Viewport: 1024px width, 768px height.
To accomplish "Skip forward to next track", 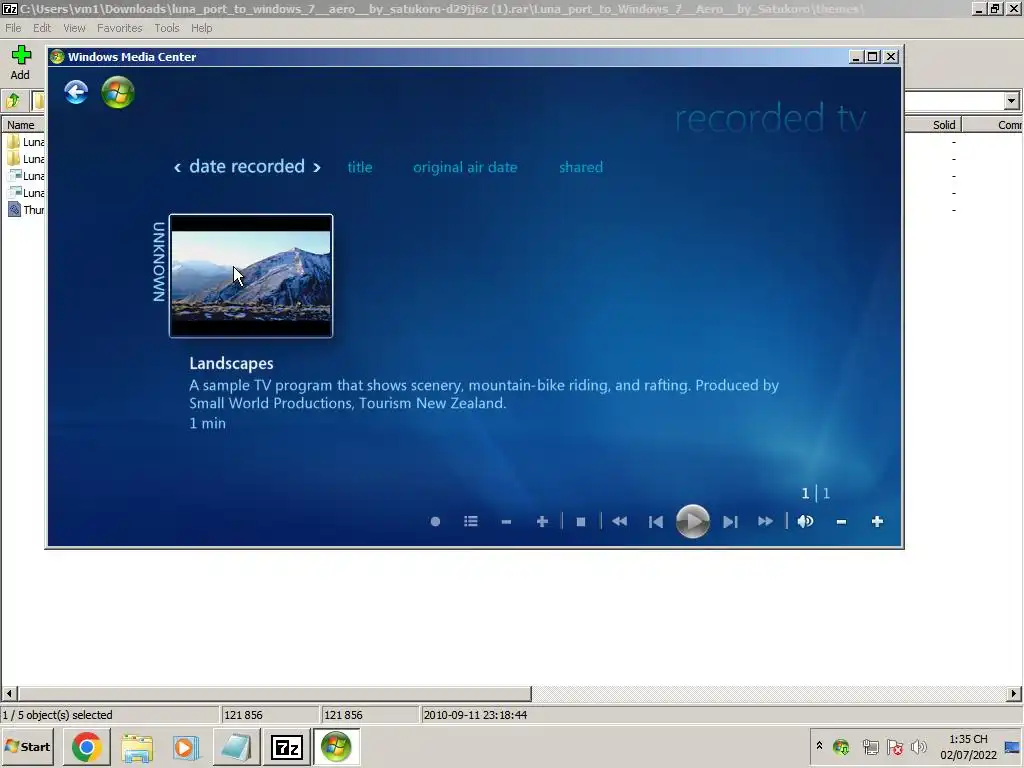I will click(730, 522).
